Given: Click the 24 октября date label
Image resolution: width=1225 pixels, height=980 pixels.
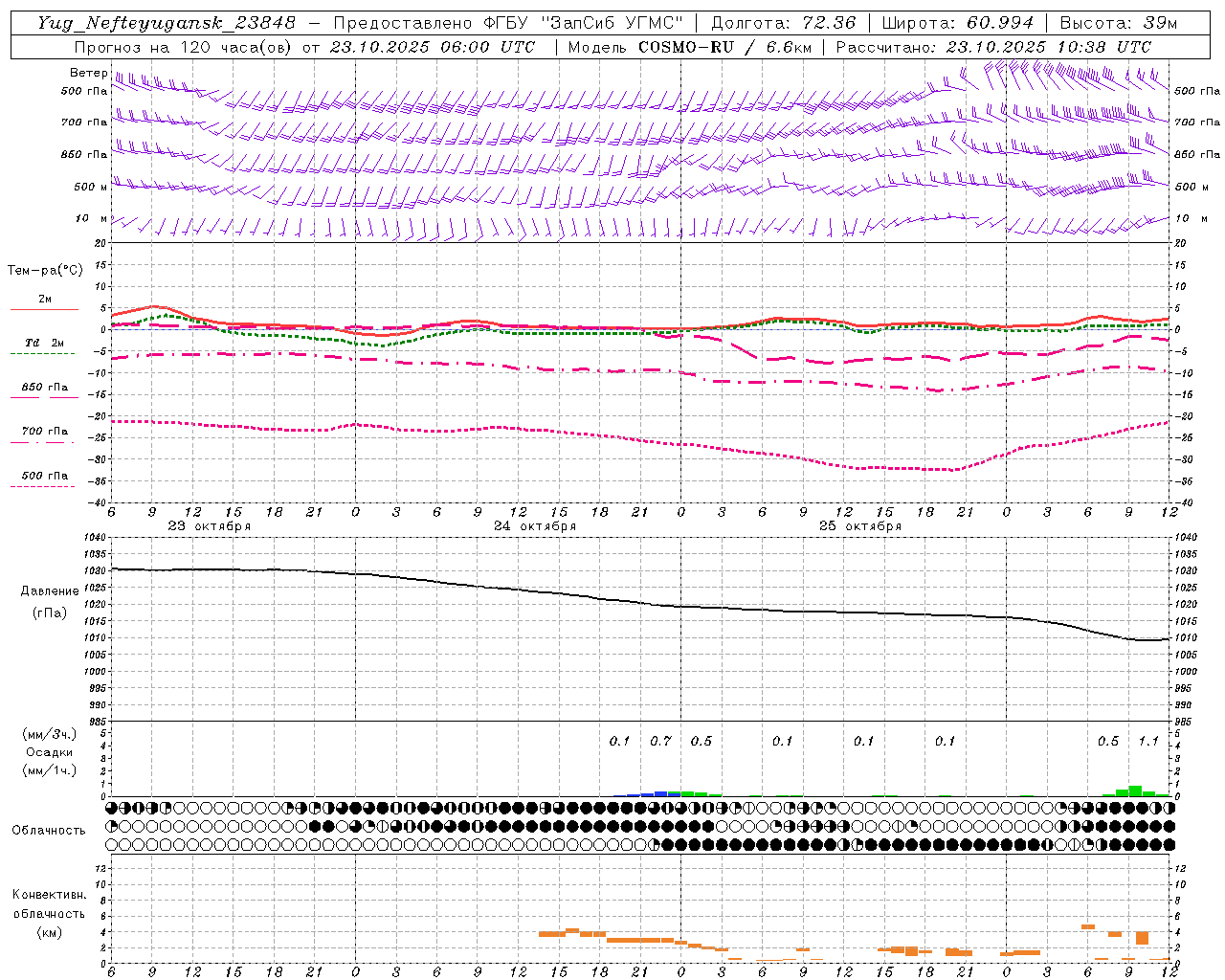Looking at the screenshot, I should 535,526.
